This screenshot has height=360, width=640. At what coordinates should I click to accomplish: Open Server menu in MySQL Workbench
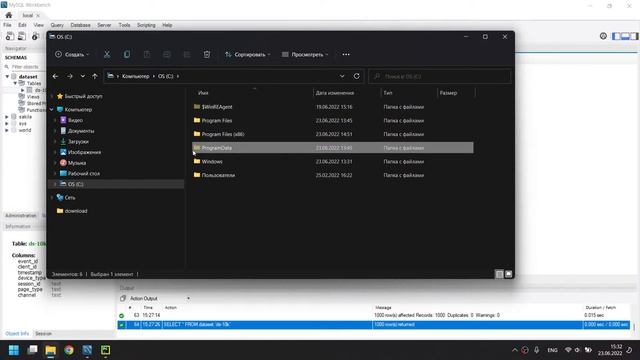[x=104, y=25]
